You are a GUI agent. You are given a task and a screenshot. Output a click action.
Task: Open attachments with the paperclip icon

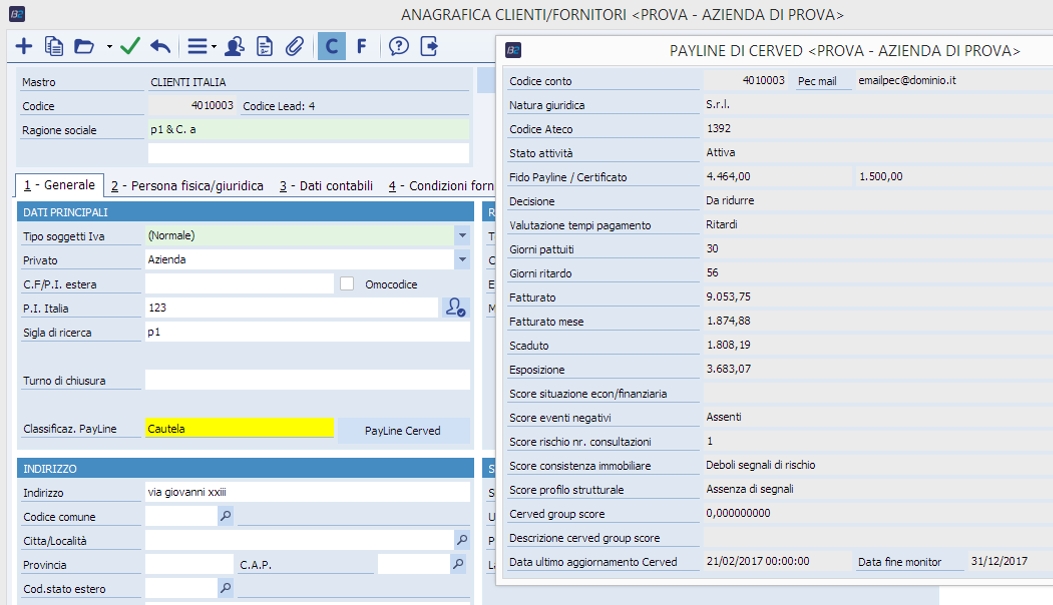point(294,46)
